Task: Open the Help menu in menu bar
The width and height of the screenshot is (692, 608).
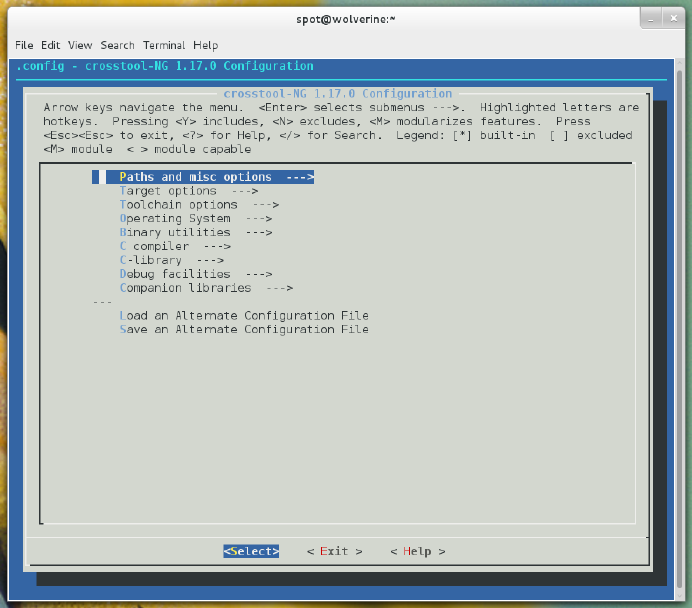Action: tap(206, 45)
